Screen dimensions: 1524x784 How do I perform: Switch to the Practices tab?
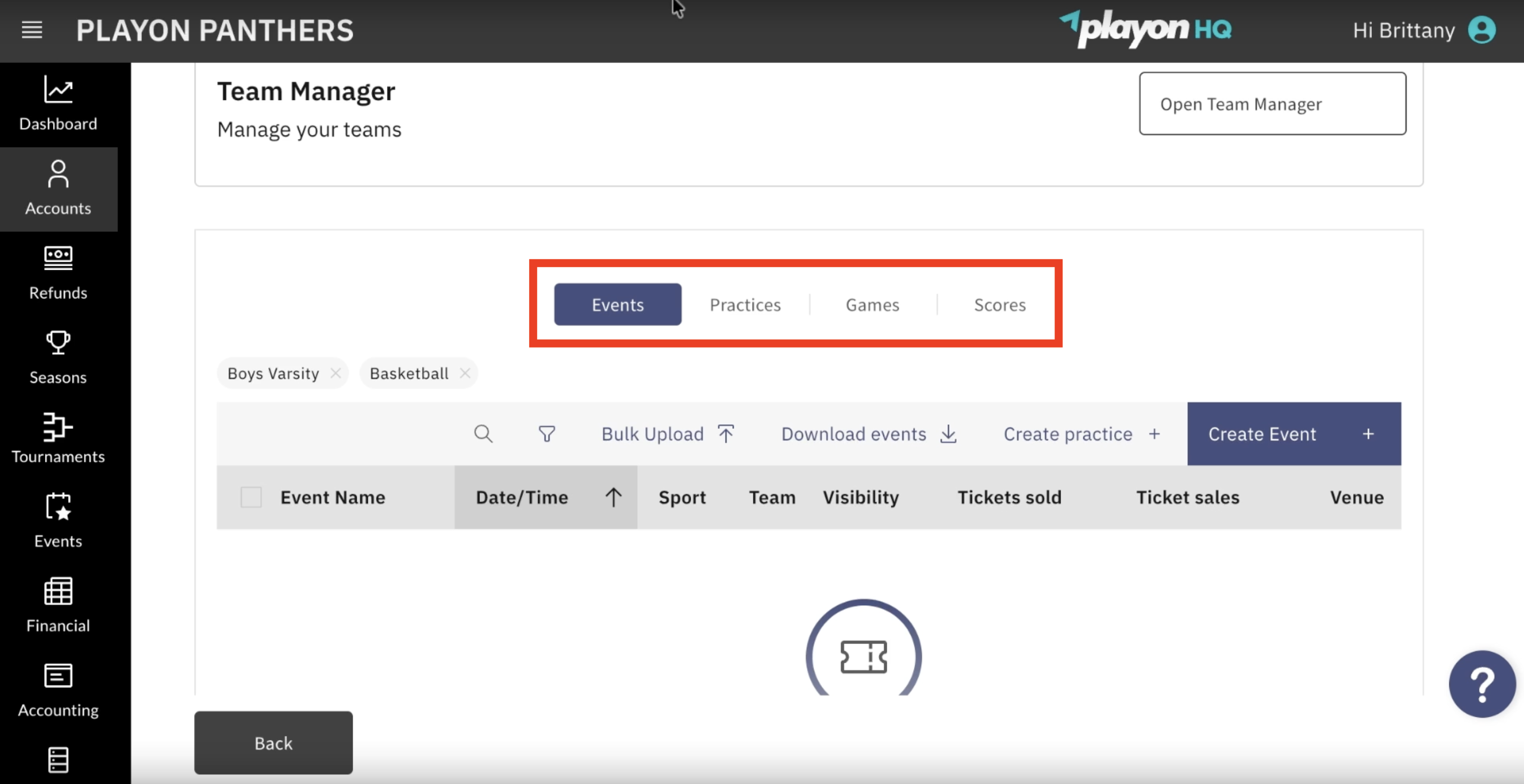(745, 305)
